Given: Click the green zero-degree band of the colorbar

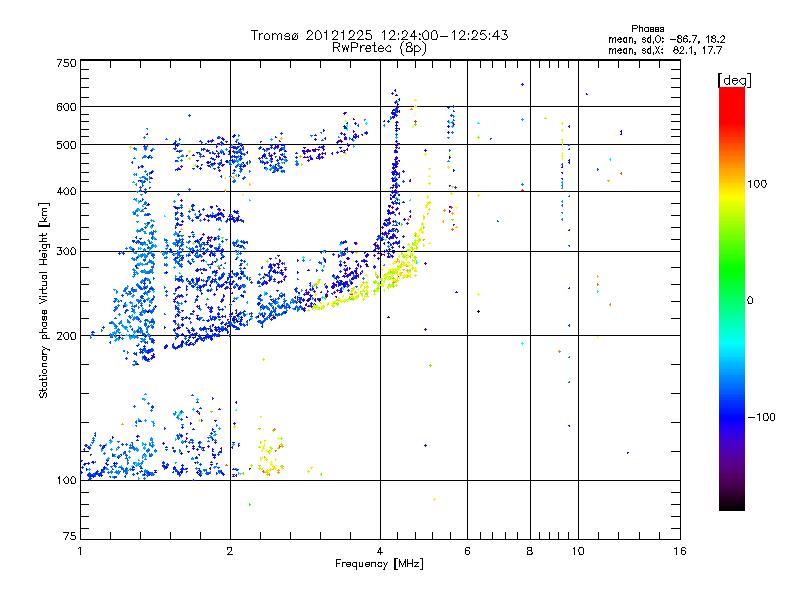Looking at the screenshot, I should pyautogui.click(x=732, y=300).
